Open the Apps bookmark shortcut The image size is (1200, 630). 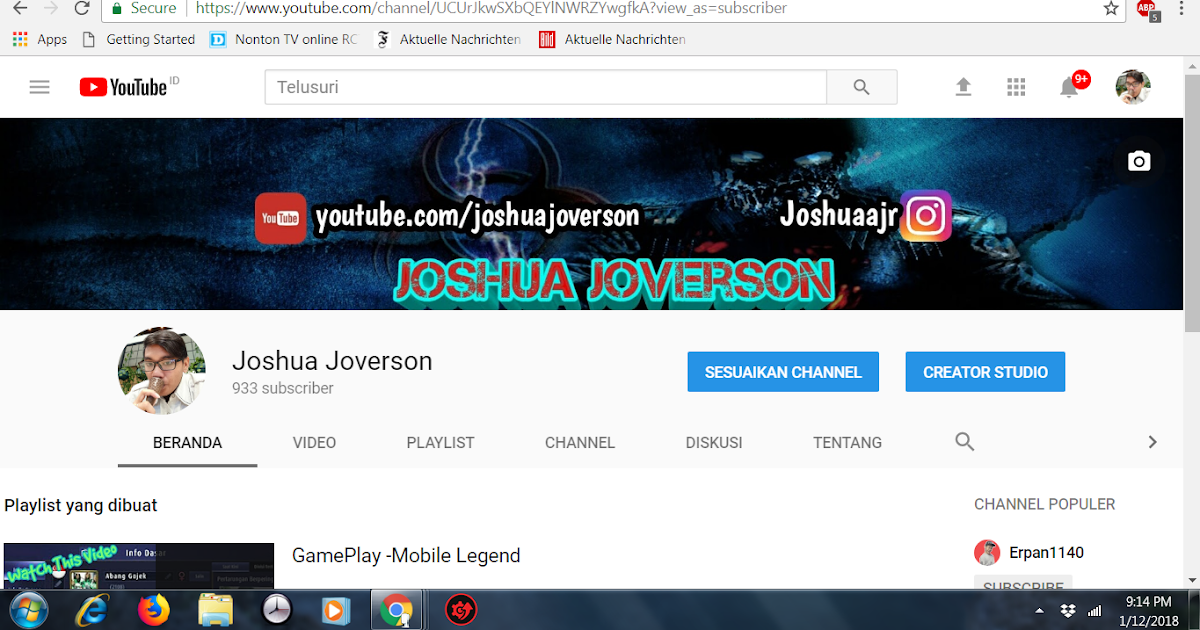point(40,39)
